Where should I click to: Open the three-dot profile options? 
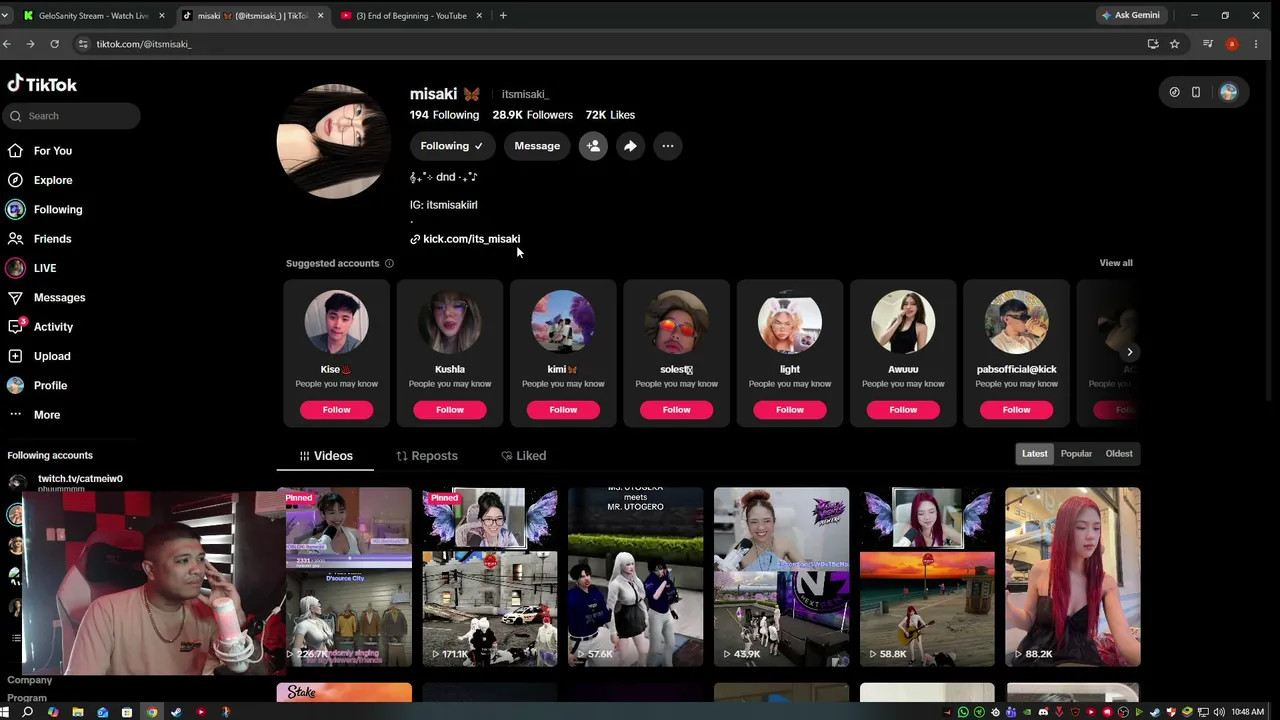(668, 146)
